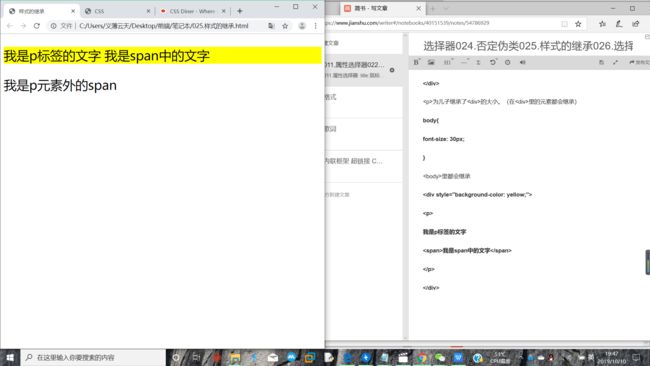Select the 011.属性选择器022 note in the list
The height and width of the screenshot is (366, 650).
click(x=364, y=70)
